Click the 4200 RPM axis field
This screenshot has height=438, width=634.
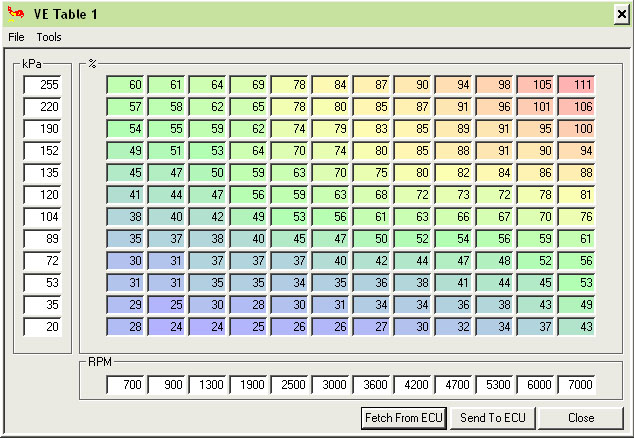pyautogui.click(x=414, y=385)
